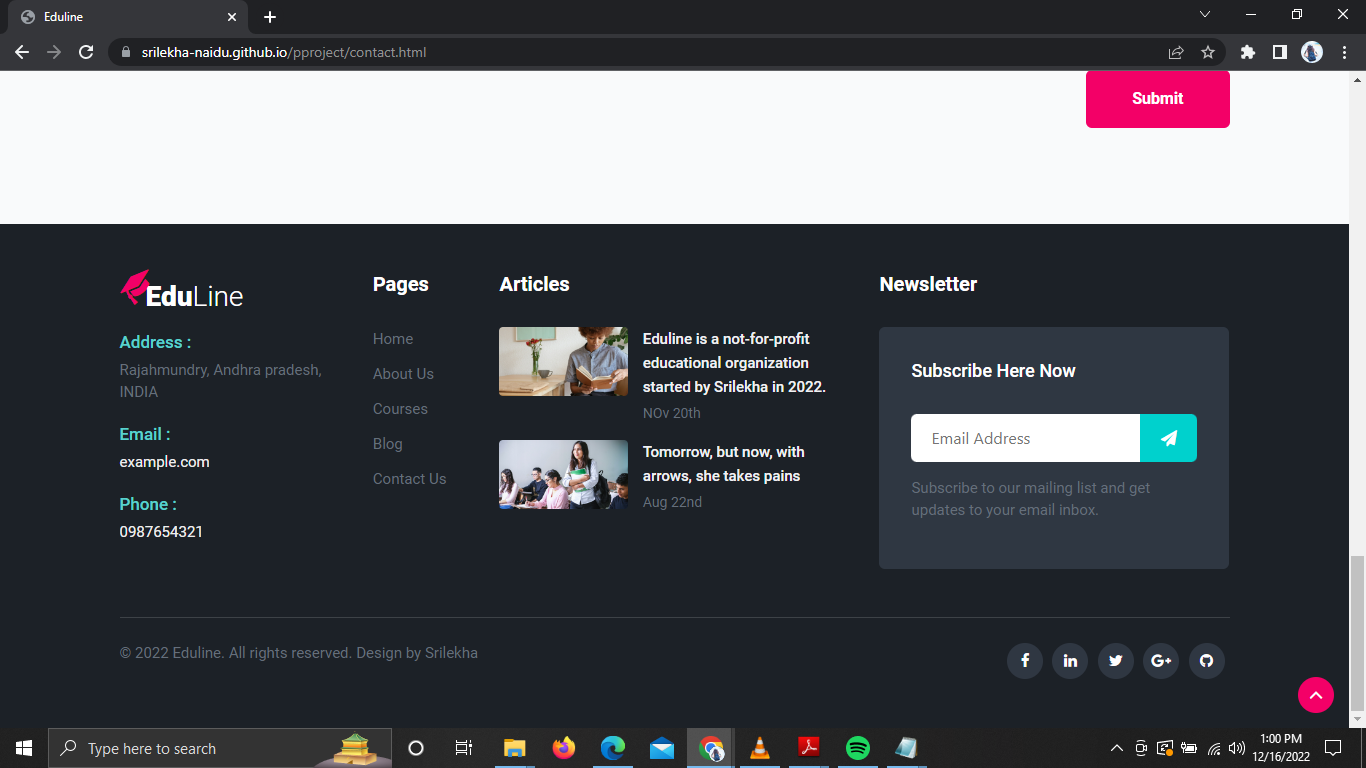Screen dimensions: 1366x768
Task: Launch VLC media player from the taskbar
Action: coord(759,747)
